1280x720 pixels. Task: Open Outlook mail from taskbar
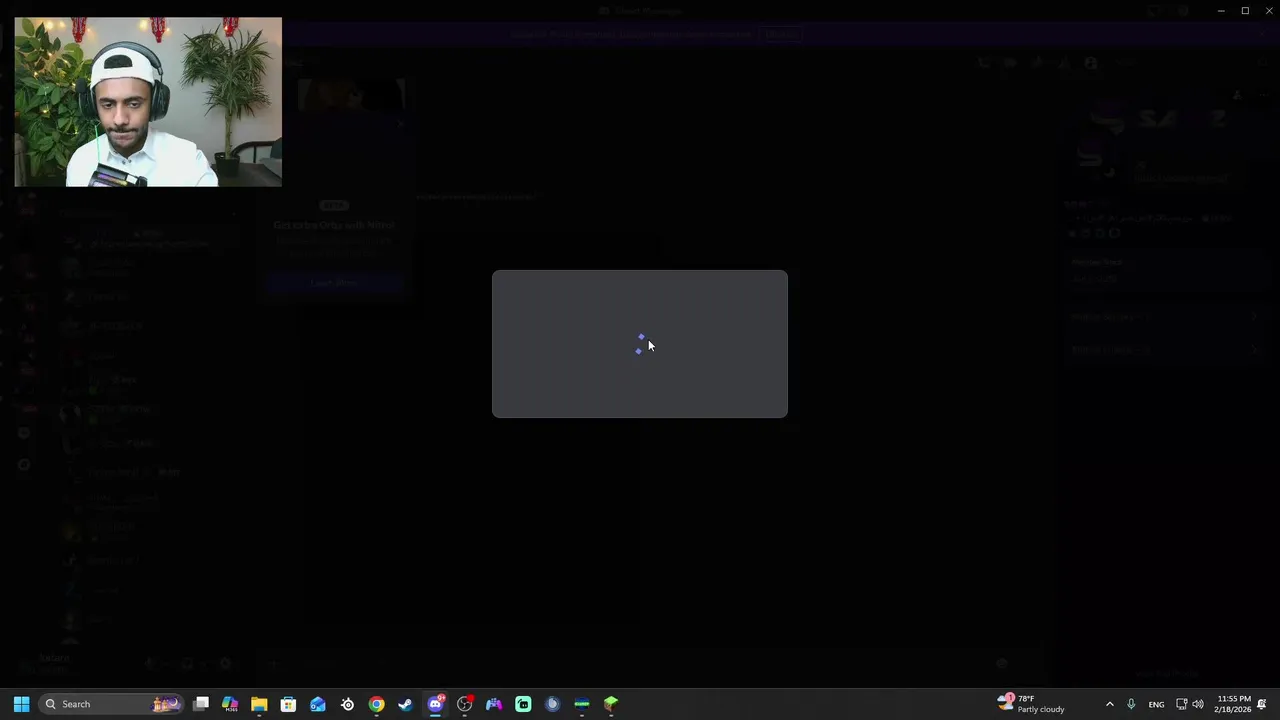pos(318,704)
